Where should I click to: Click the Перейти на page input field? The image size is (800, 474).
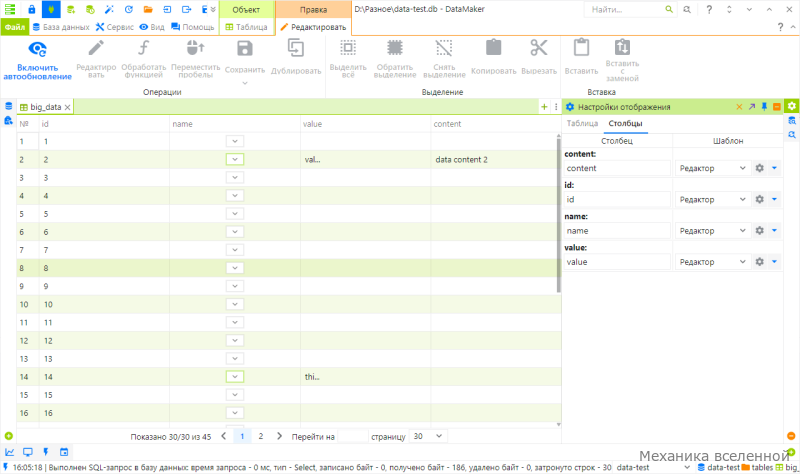[353, 437]
